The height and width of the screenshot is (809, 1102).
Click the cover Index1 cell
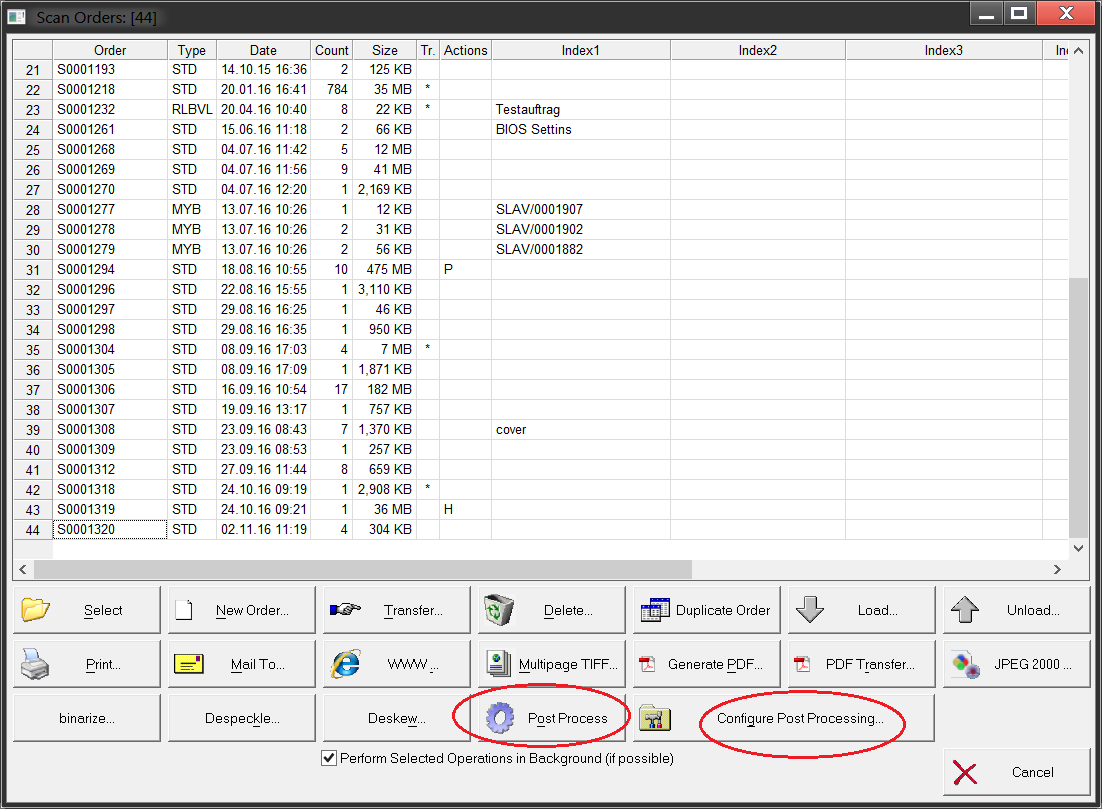(x=581, y=429)
